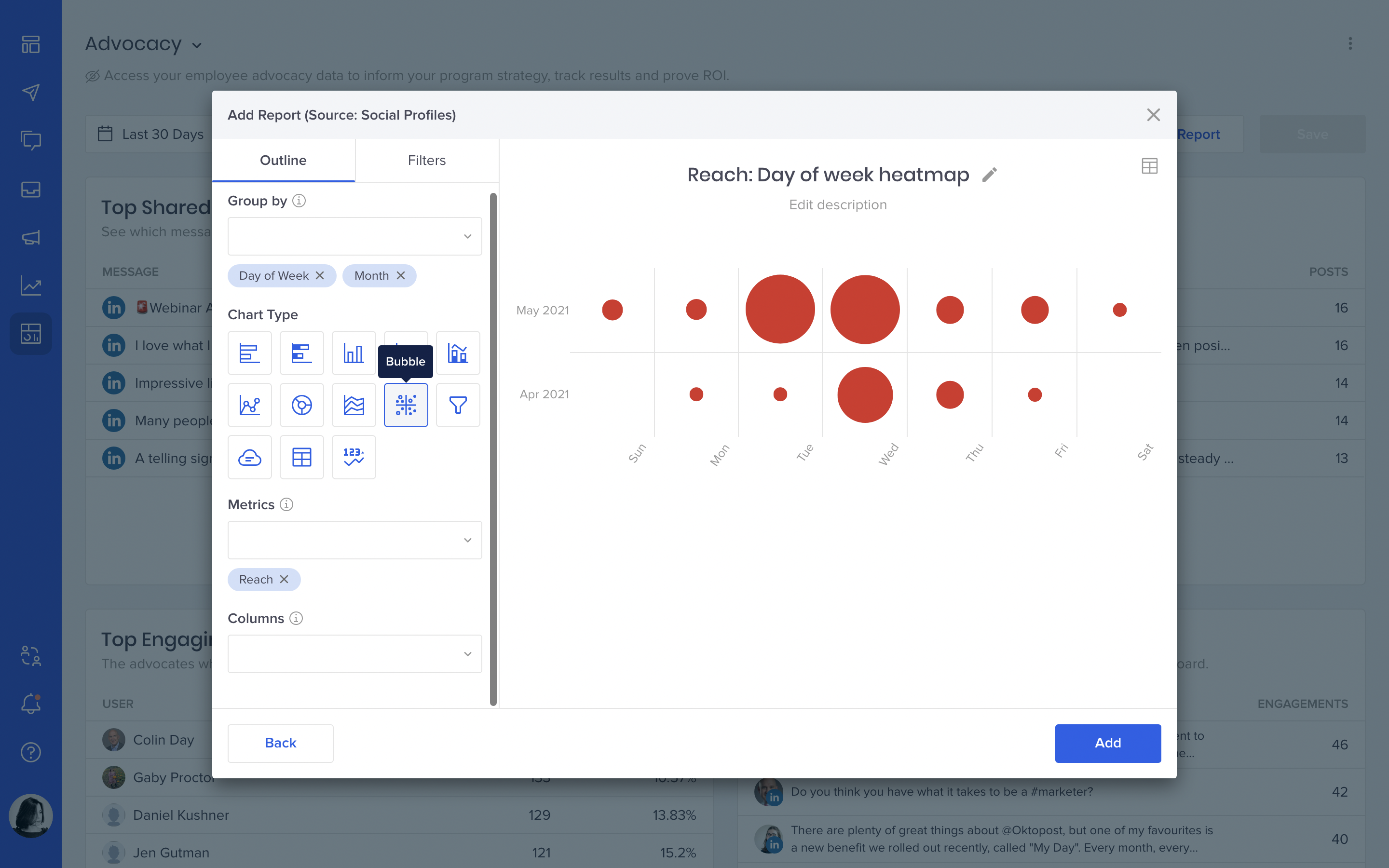Select the horizontal bar chart type

point(250,353)
